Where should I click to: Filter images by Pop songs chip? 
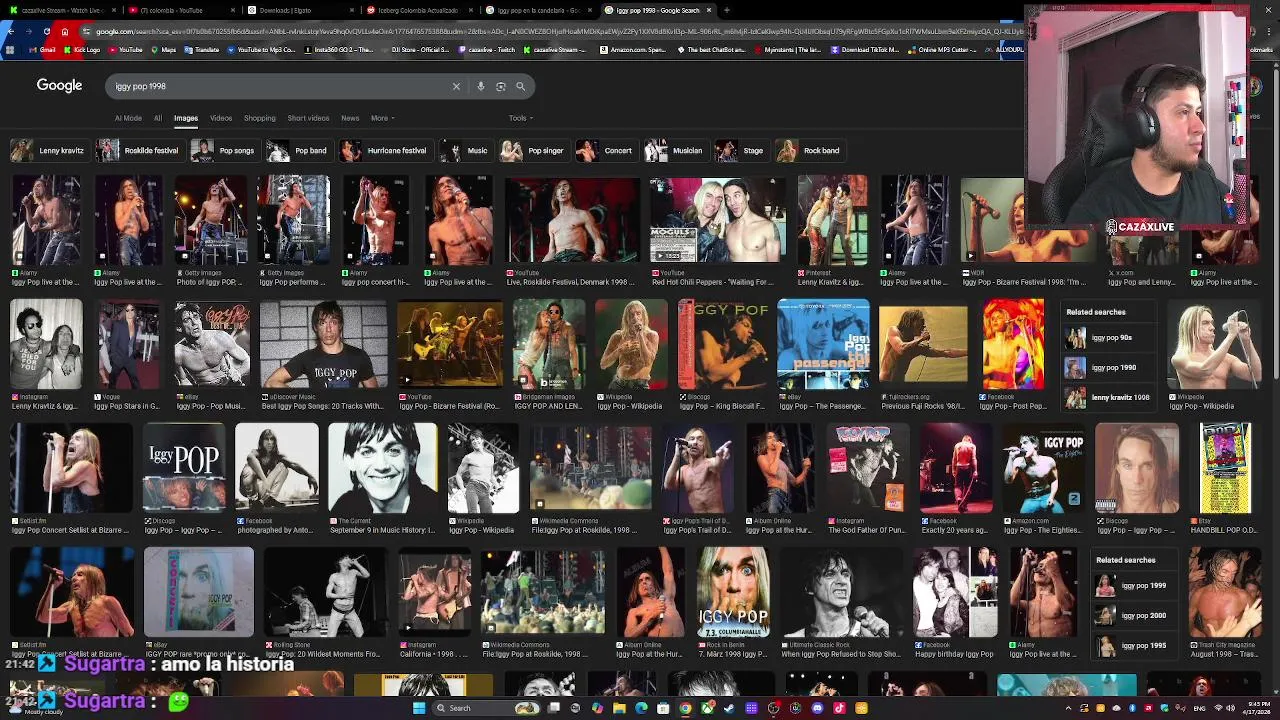223,151
